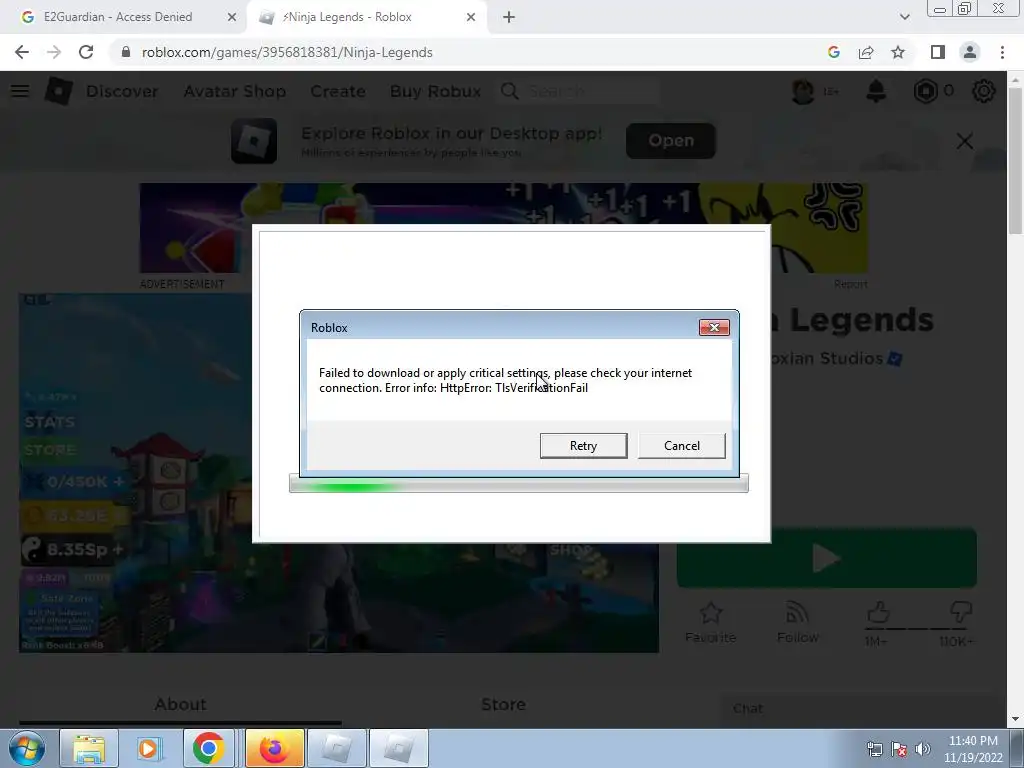Click the Report link under the advertisement

(850, 284)
